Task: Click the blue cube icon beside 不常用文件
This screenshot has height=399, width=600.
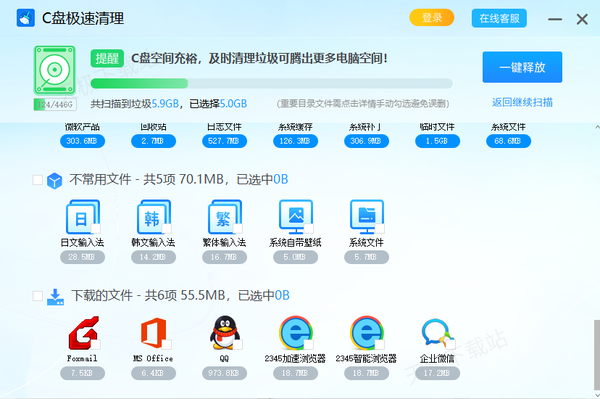Action: (x=54, y=181)
